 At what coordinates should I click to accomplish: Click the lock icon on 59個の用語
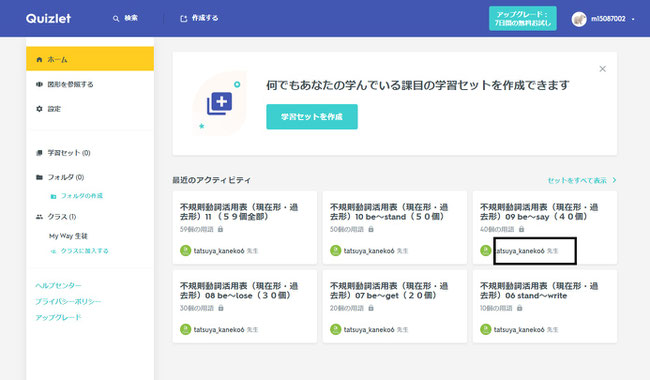pyautogui.click(x=221, y=229)
